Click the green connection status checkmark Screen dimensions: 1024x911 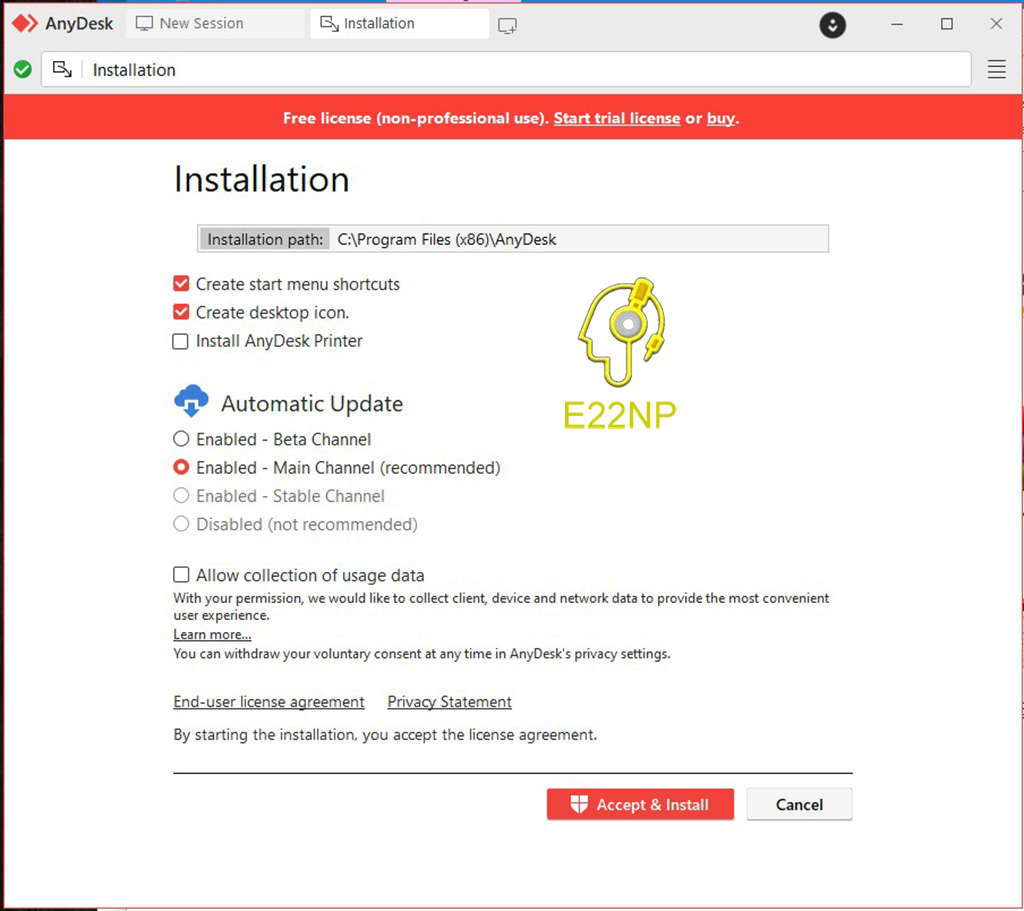[x=23, y=69]
